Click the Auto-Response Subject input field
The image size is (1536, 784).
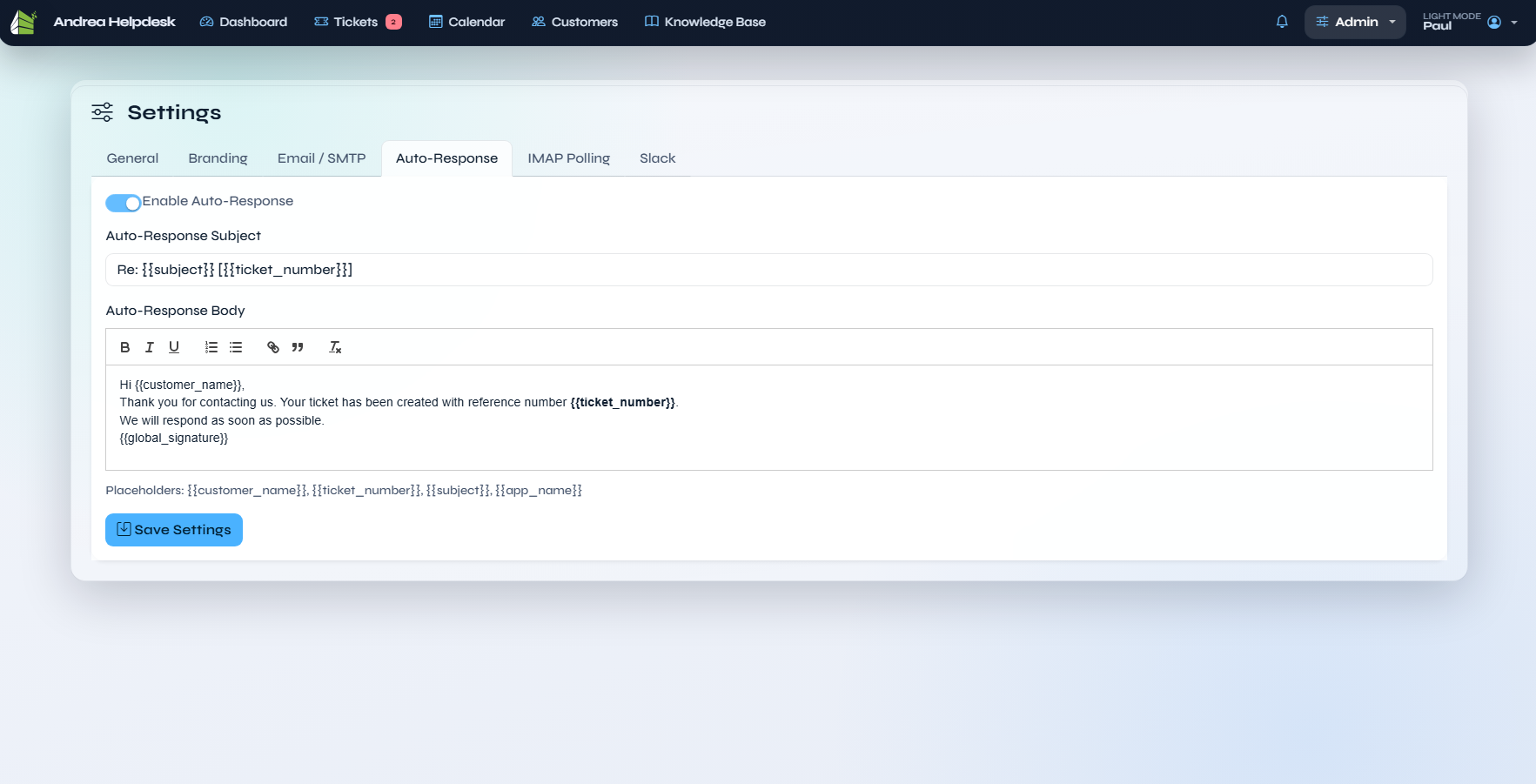768,270
